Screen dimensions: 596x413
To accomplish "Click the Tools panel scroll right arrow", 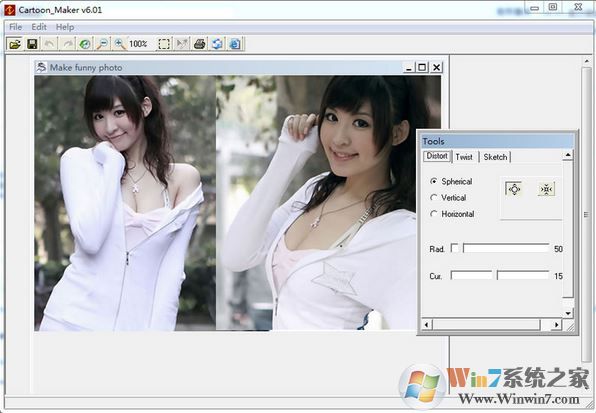I will point(556,325).
